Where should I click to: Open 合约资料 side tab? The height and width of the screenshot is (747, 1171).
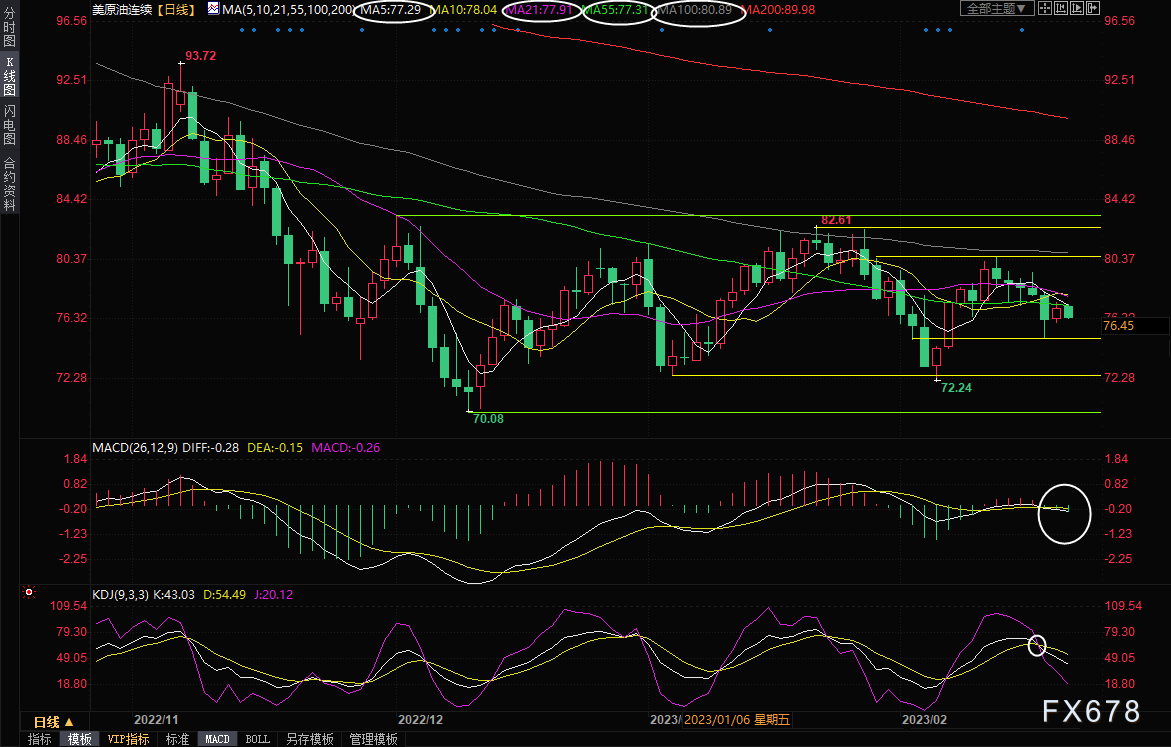tap(9, 183)
